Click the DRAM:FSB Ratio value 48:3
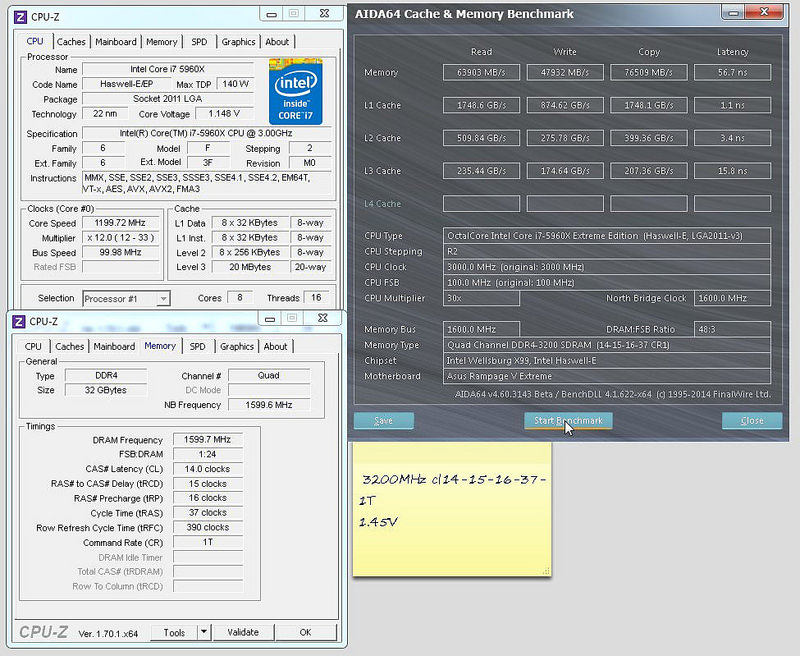The image size is (800, 656). tap(732, 330)
